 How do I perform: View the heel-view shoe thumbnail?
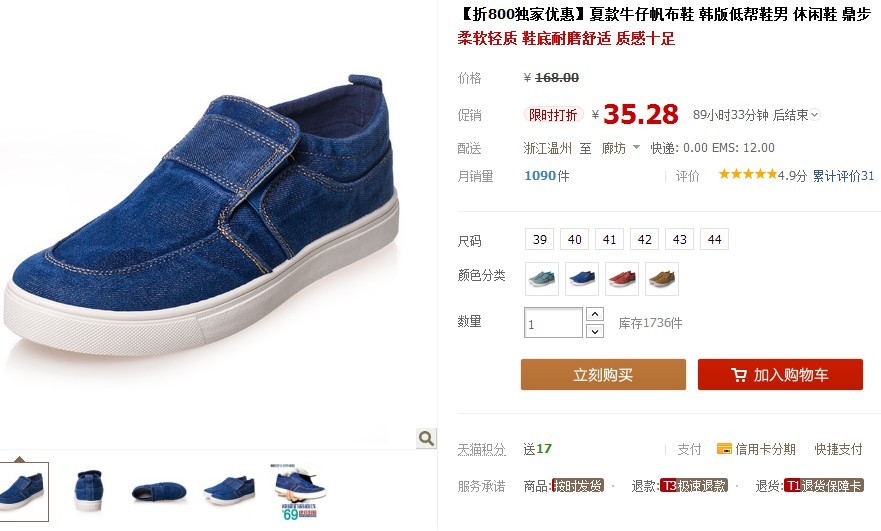click(x=89, y=490)
